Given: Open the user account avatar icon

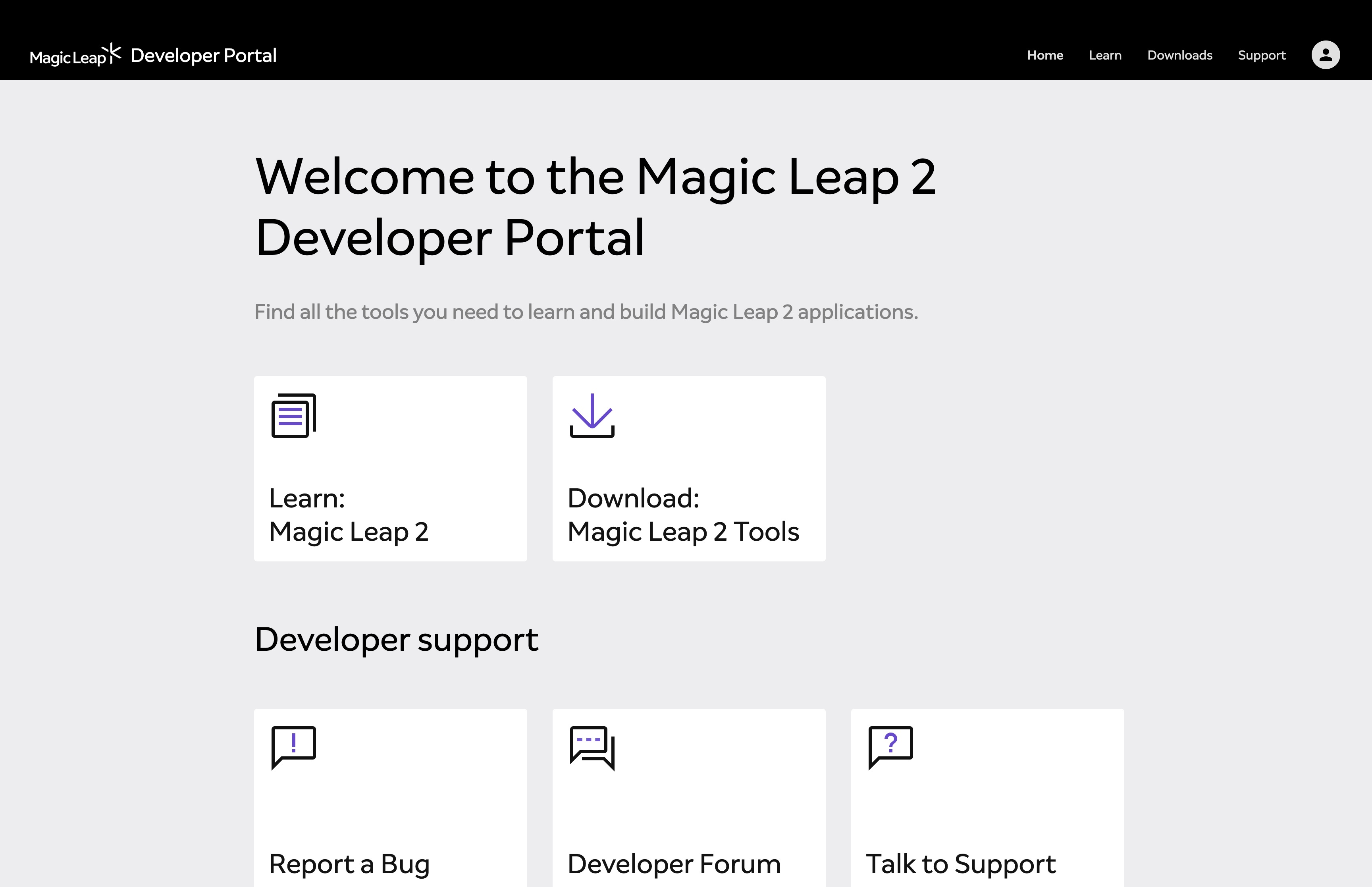Looking at the screenshot, I should [x=1326, y=55].
